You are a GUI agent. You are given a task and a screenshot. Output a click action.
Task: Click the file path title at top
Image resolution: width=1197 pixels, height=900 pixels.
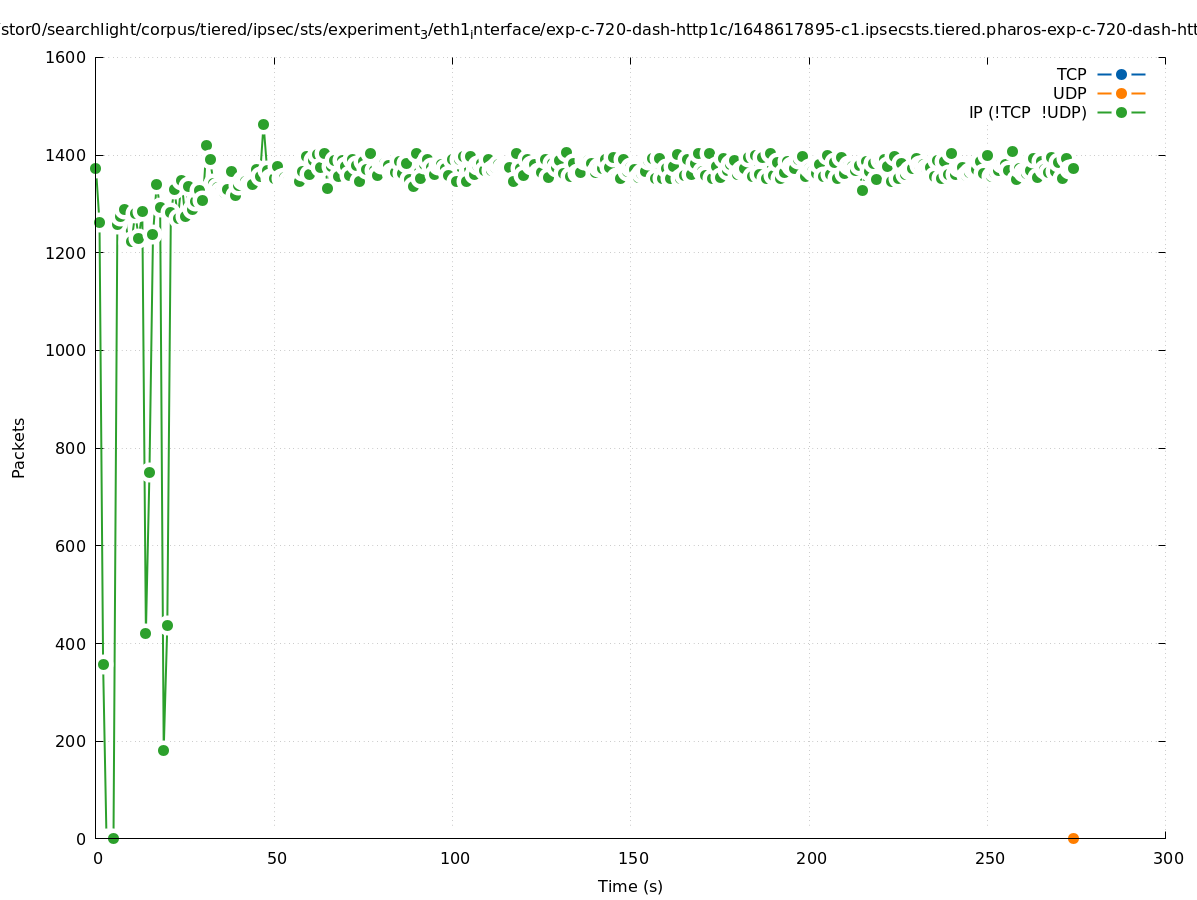pos(598,30)
